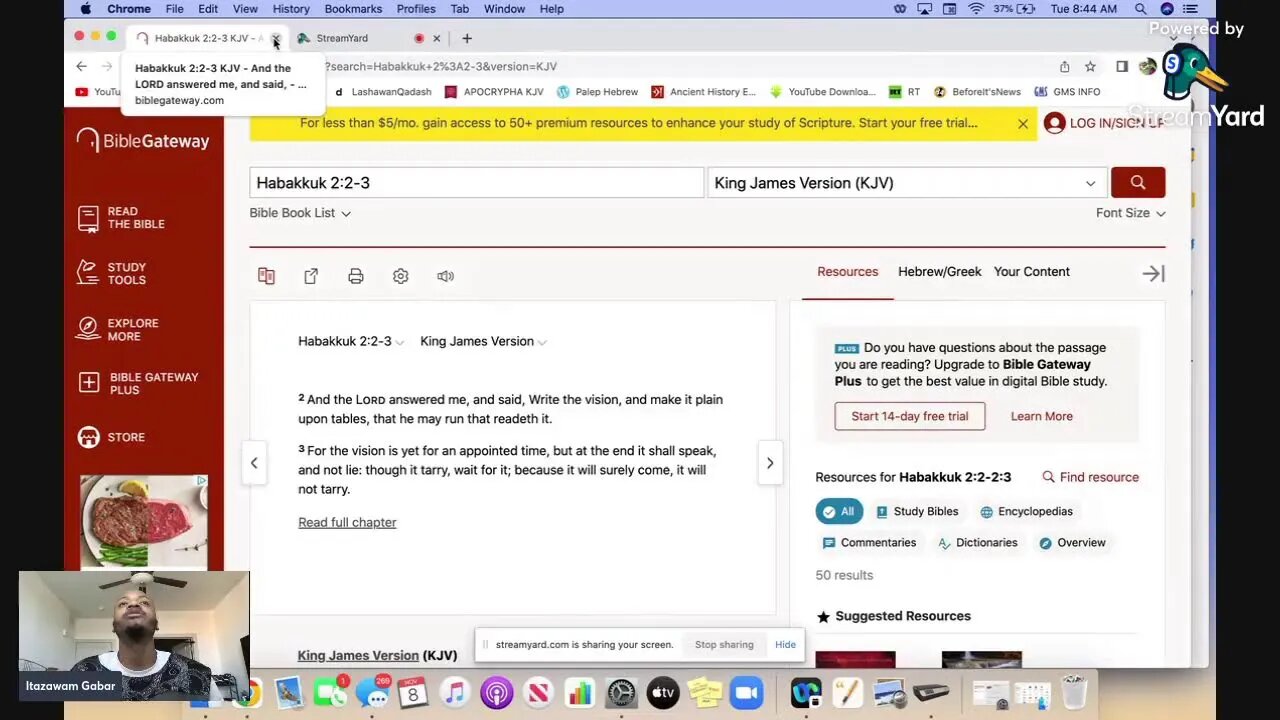Click Find resource link
The image size is (1280, 720).
pos(1090,477)
